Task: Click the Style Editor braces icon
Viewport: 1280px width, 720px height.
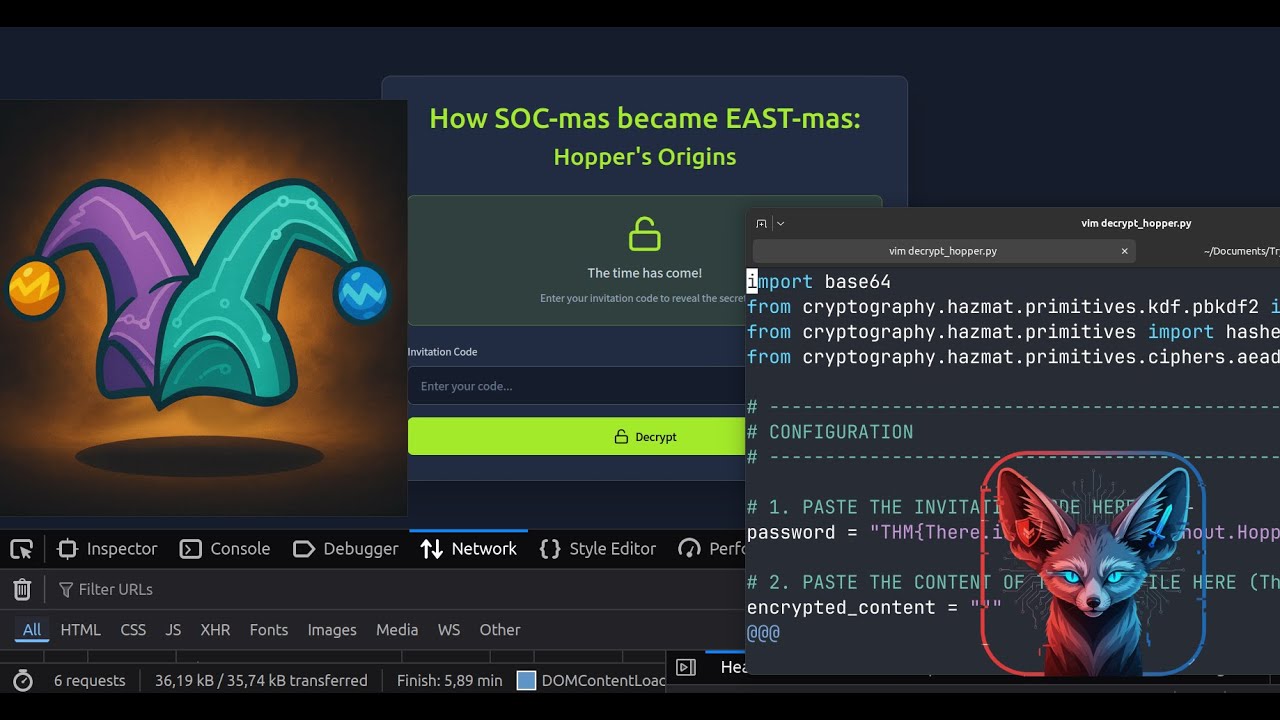Action: 550,549
